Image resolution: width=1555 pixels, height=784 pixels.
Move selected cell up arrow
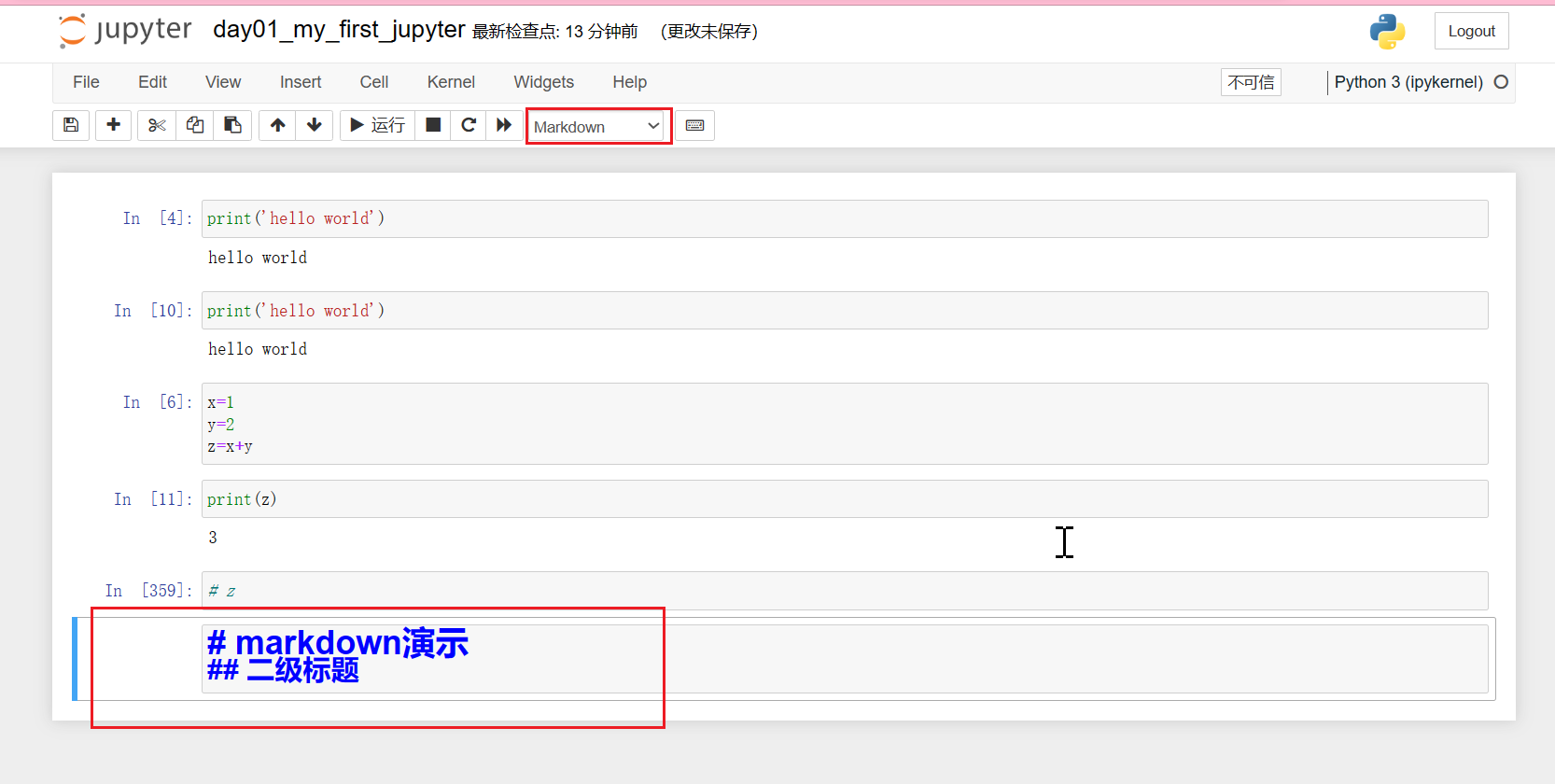tap(277, 125)
